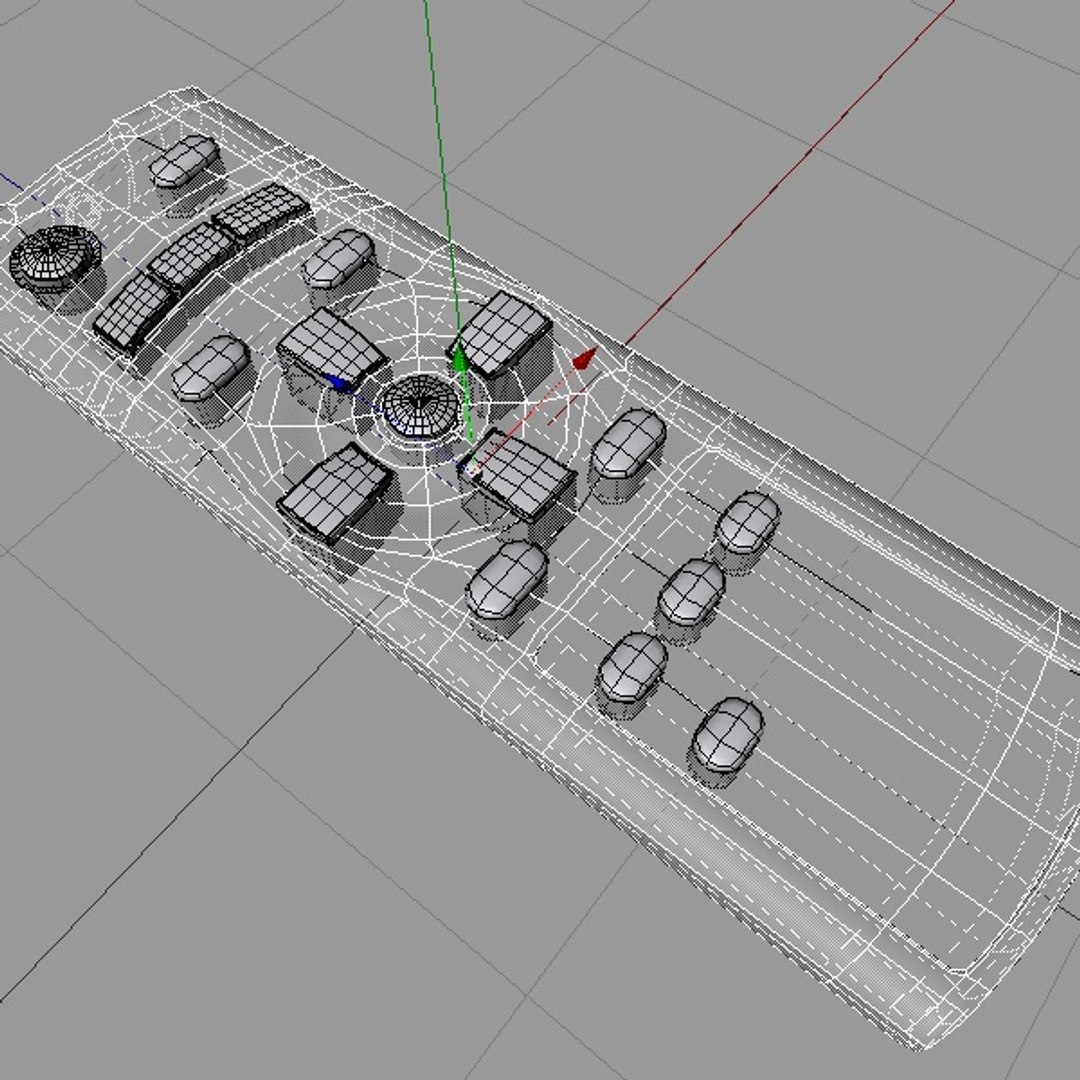Viewport: 1080px width, 1080px height.
Task: Select the oval button directly below the origin d-pad pad
Action: coord(507,578)
